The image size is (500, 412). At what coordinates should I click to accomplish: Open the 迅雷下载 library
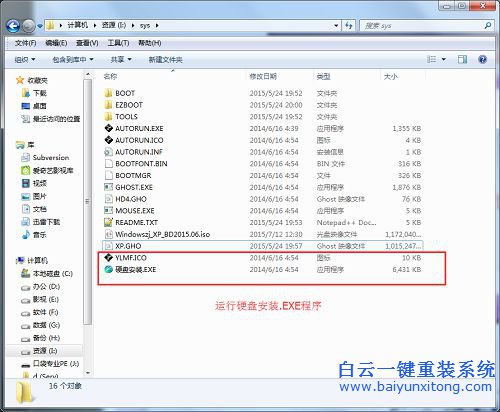(41, 222)
